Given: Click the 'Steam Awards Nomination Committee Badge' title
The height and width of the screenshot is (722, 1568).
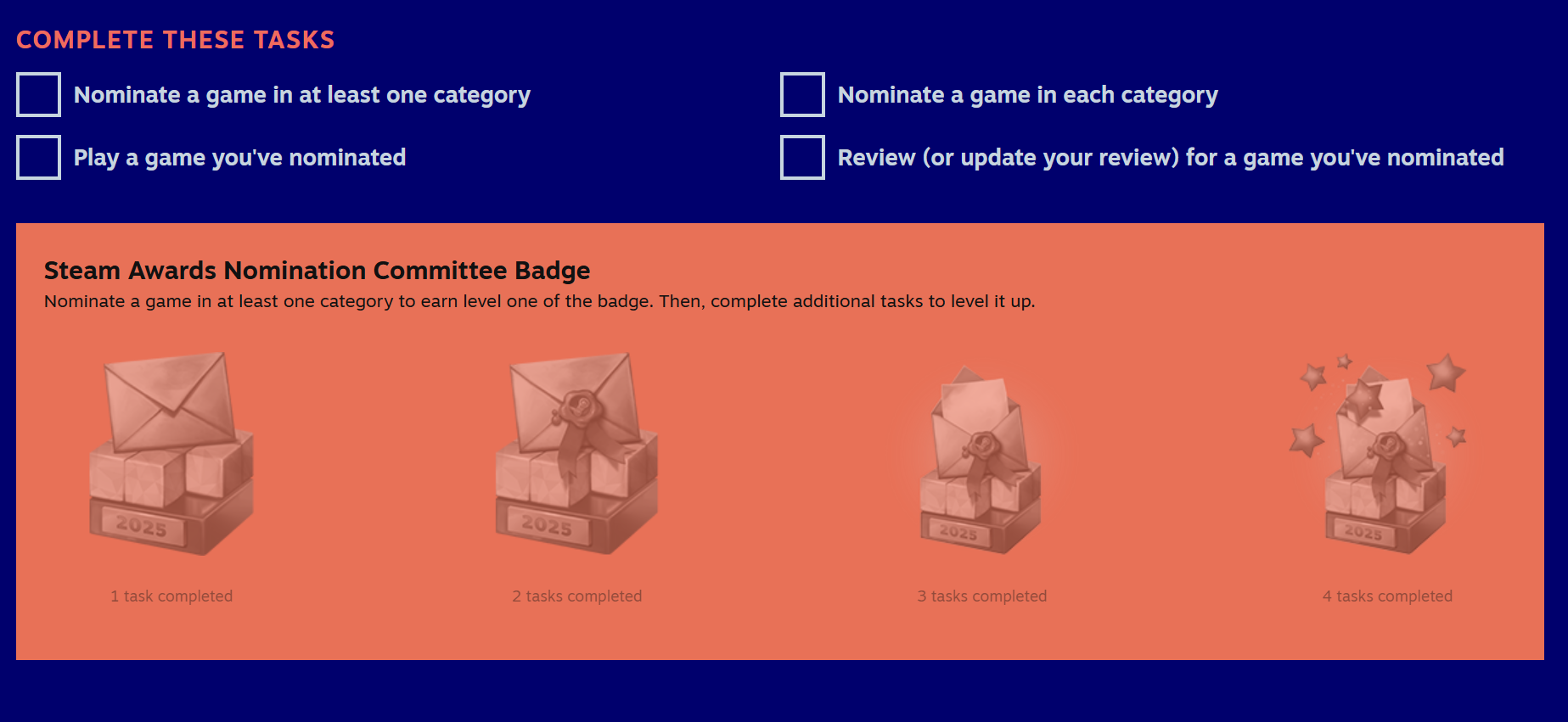Looking at the screenshot, I should coord(317,271).
